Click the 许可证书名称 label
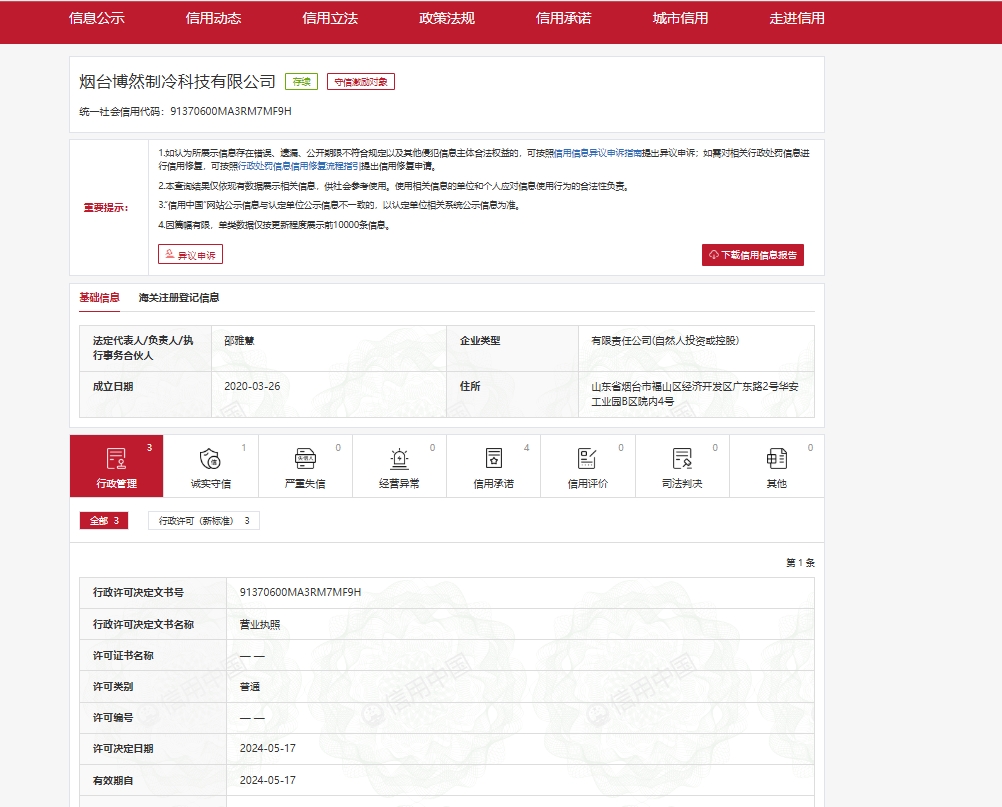Screen dimensions: 1002x807 [x=123, y=656]
